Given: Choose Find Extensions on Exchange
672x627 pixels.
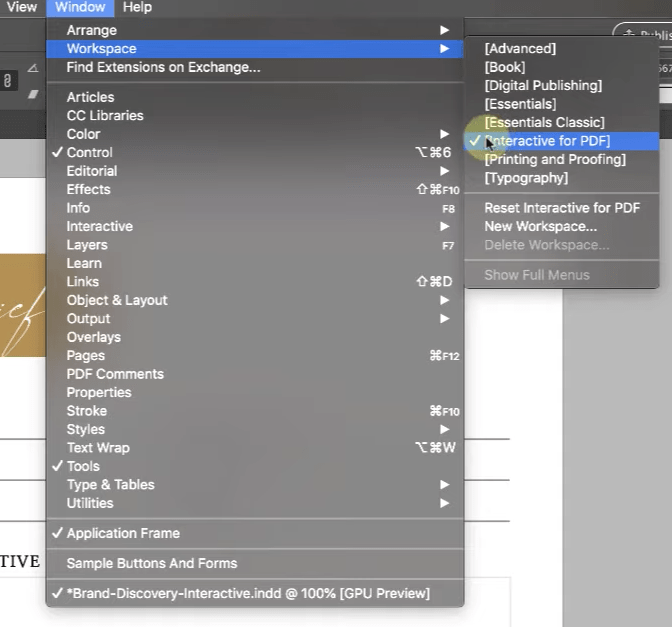Looking at the screenshot, I should coord(255,67).
